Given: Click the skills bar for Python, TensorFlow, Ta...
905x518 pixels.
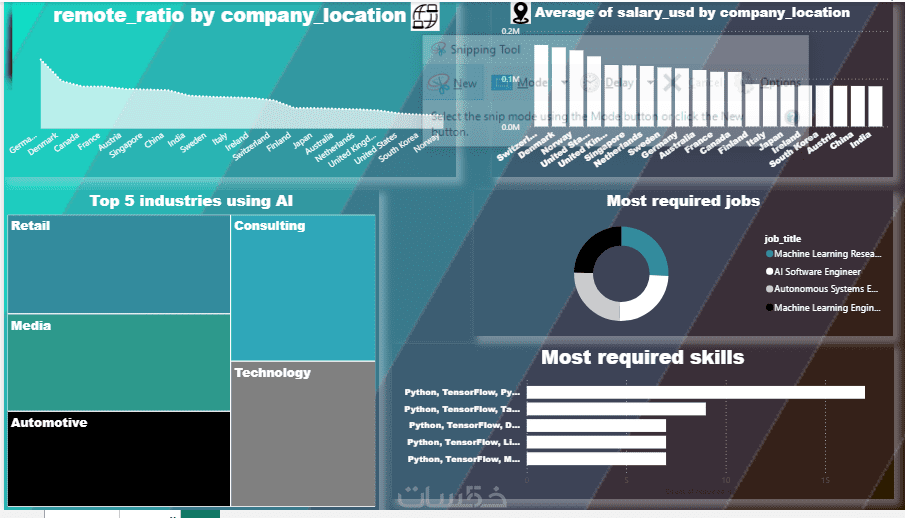Looking at the screenshot, I should coord(616,409).
